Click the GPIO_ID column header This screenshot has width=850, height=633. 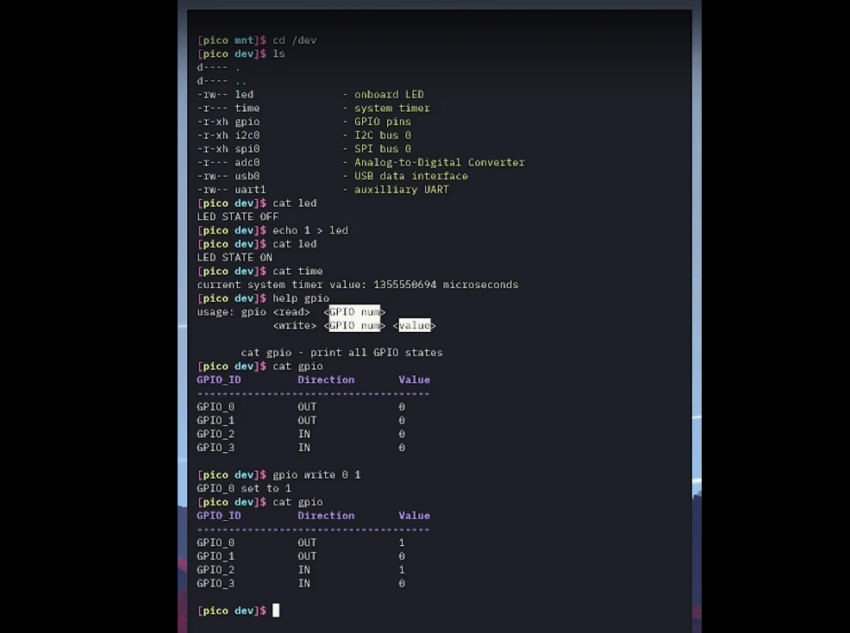click(x=218, y=379)
